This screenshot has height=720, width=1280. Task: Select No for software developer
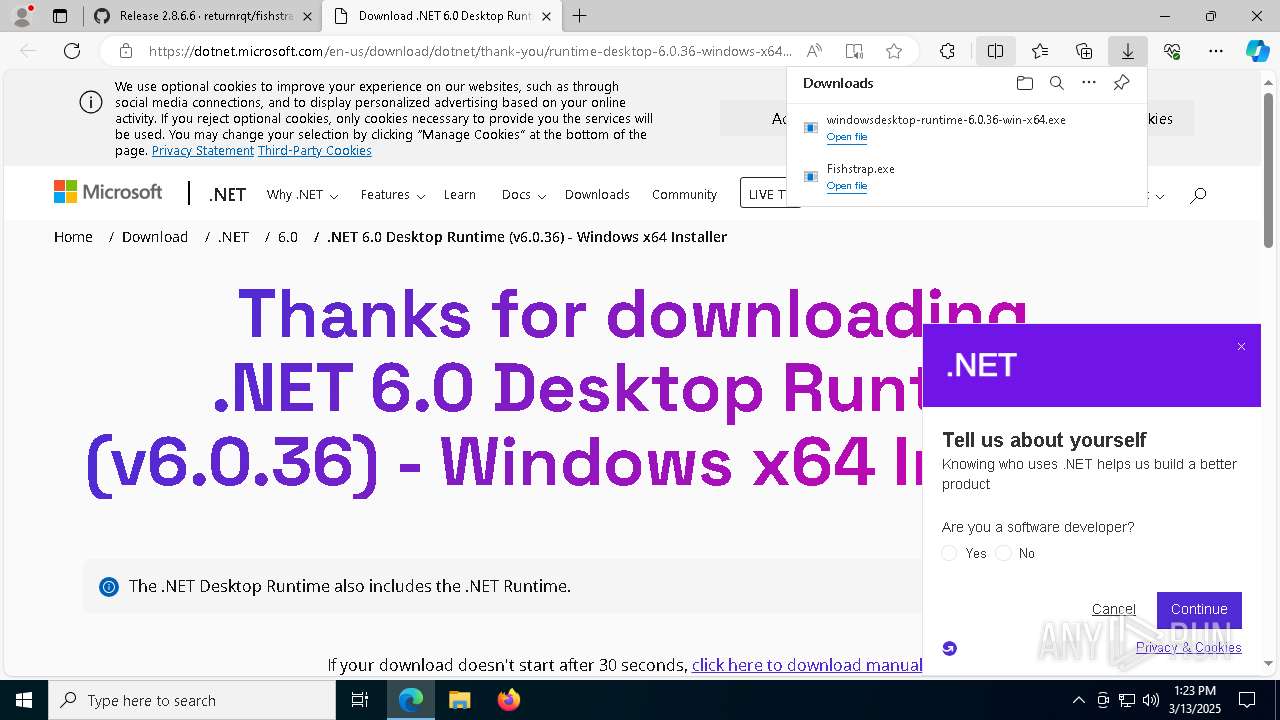[1004, 553]
